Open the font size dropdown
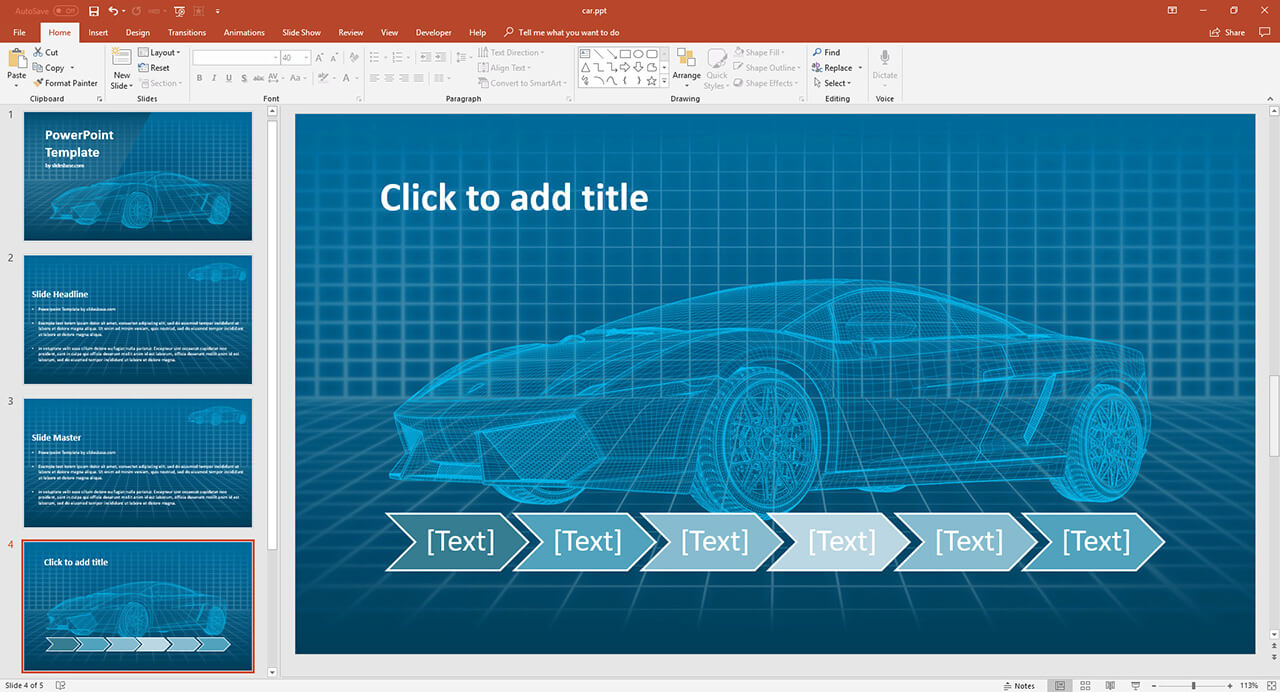1280x692 pixels. (305, 58)
